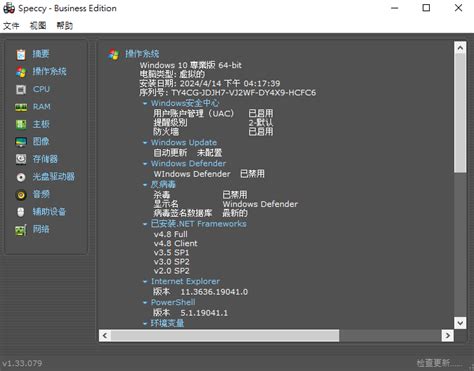
Task: Collapse the PowerShell section arrow
Action: click(145, 303)
